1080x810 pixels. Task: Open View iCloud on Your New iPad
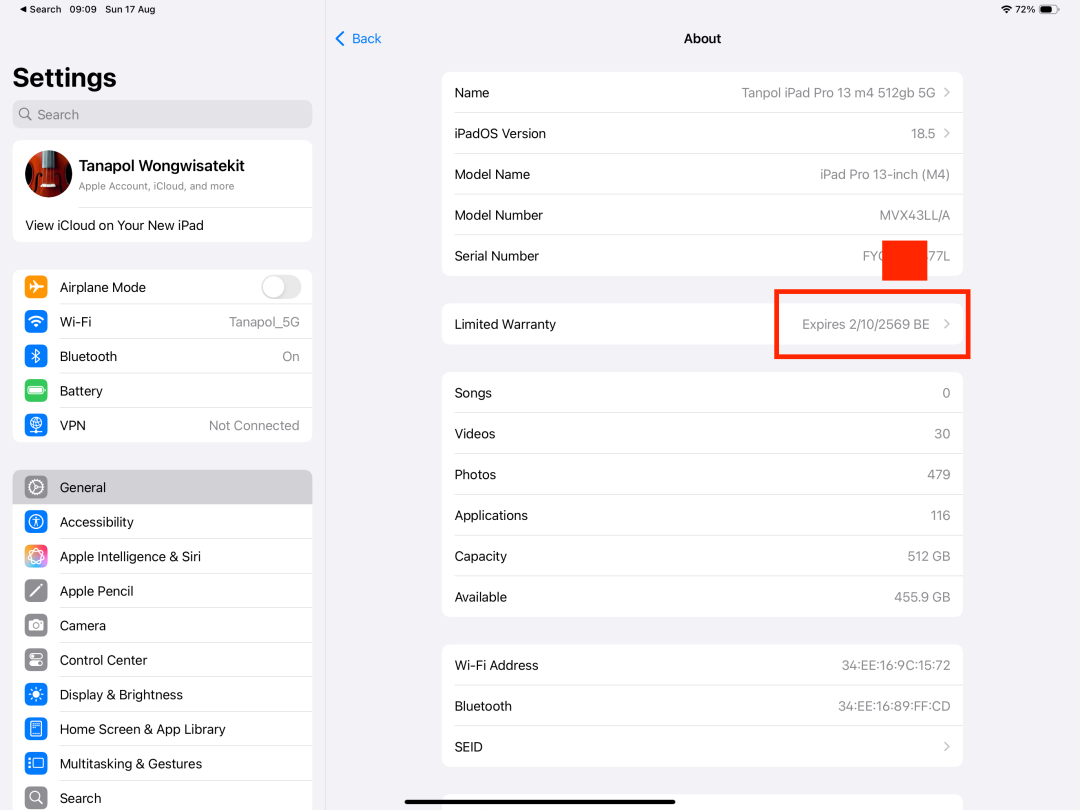[x=162, y=225]
